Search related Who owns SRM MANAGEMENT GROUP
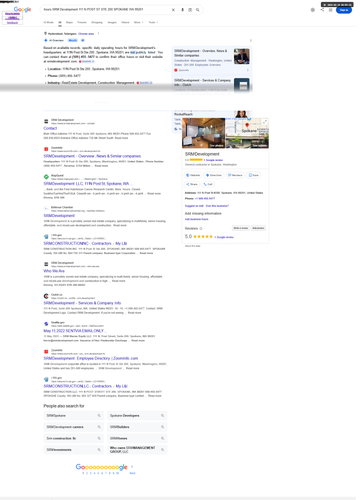Viewport: 360px width, 500px height. [x=137, y=450]
